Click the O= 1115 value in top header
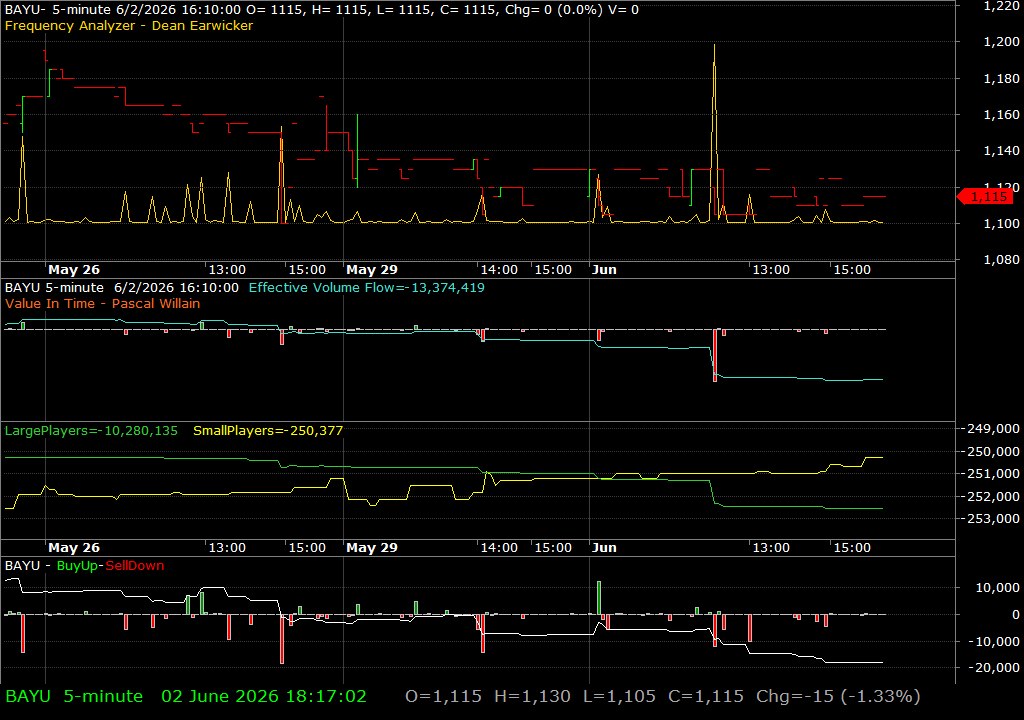The width and height of the screenshot is (1024, 720). pos(274,10)
